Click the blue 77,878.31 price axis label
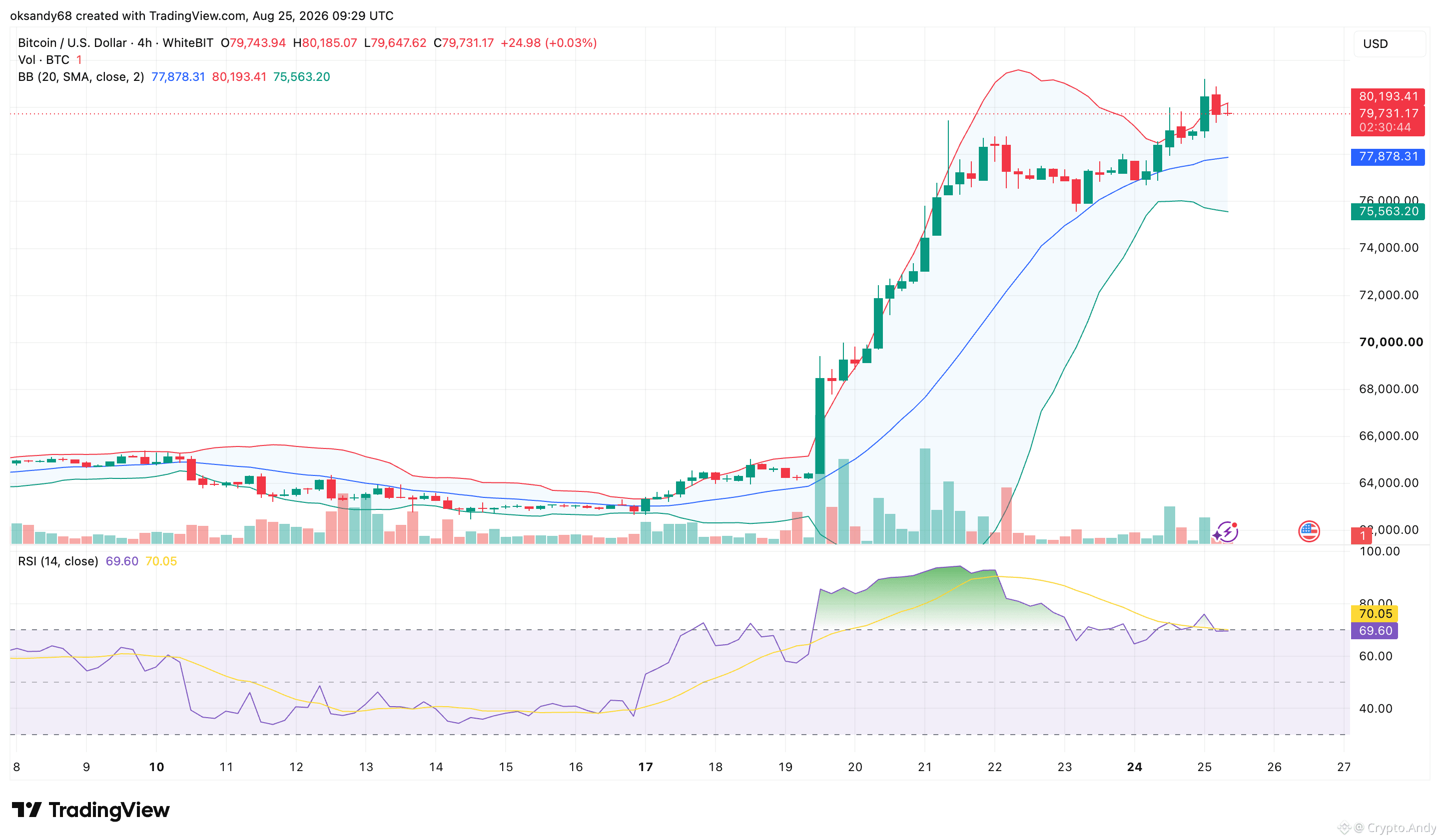This screenshot has width=1440, height=840. coord(1388,156)
